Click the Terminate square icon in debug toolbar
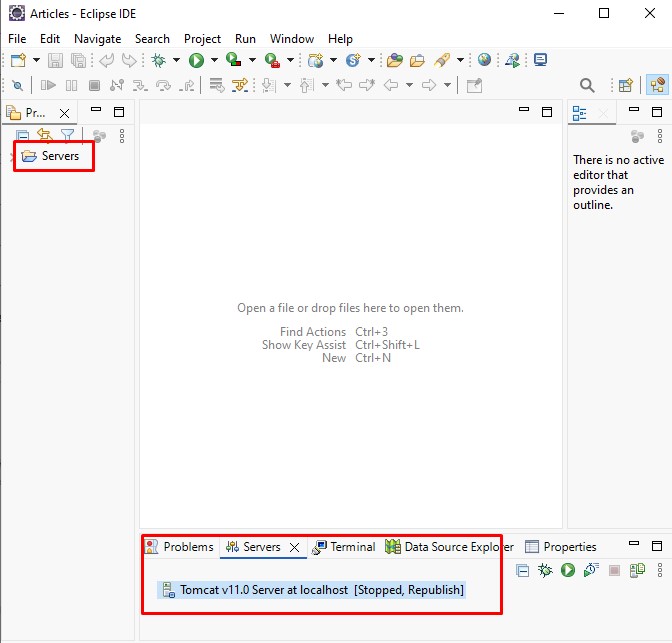Viewport: 672px width, 643px height. point(94,85)
